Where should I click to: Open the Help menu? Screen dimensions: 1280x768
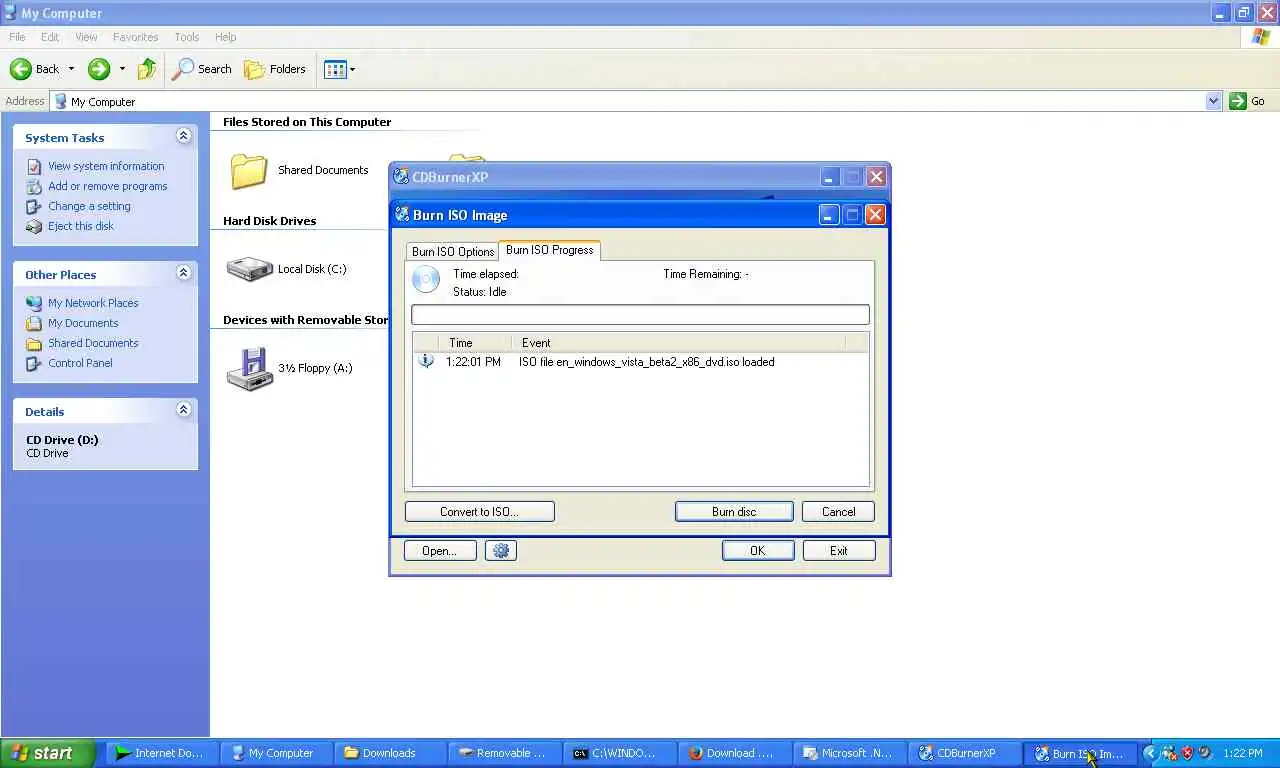coord(226,37)
